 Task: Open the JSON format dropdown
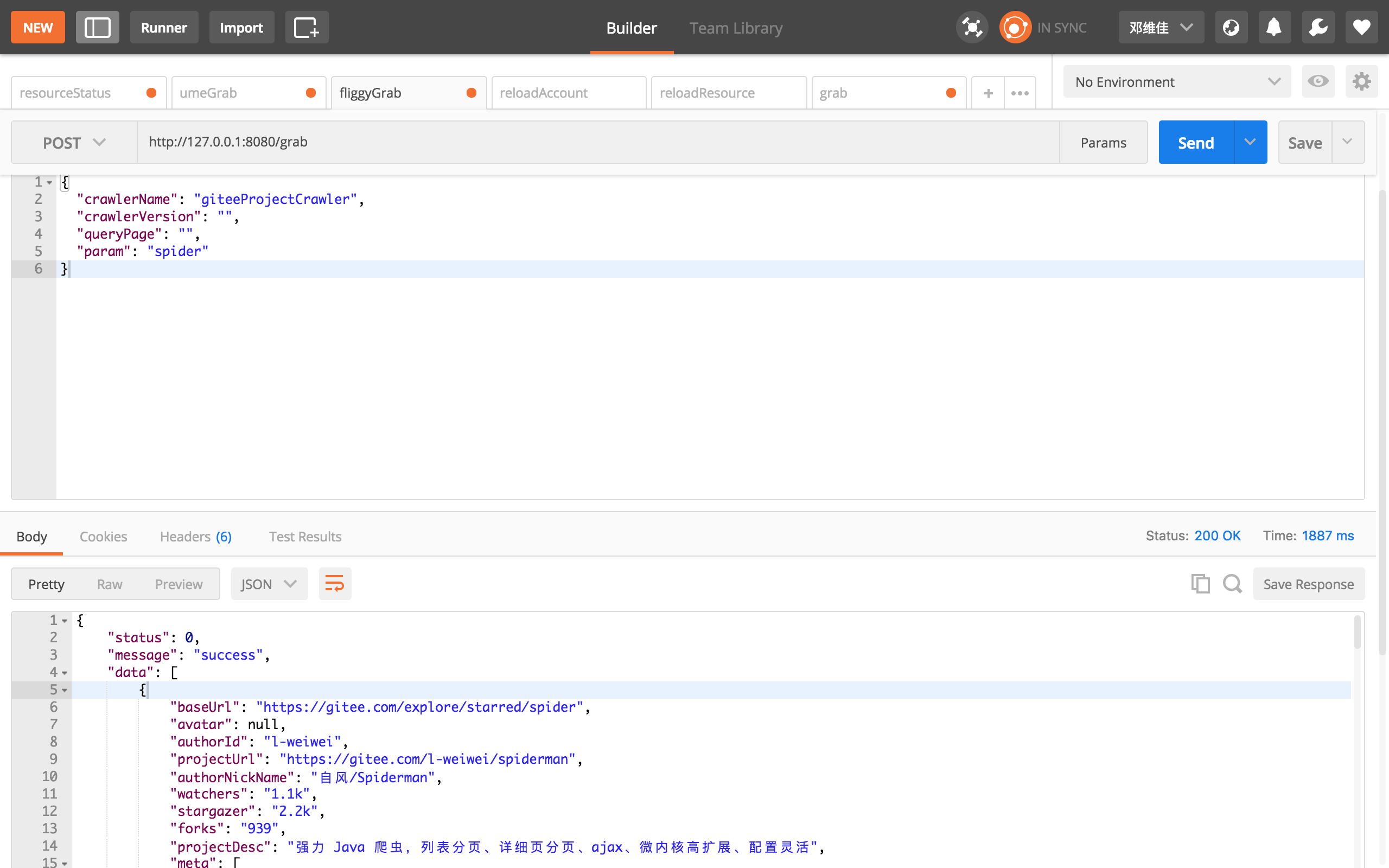click(x=269, y=584)
